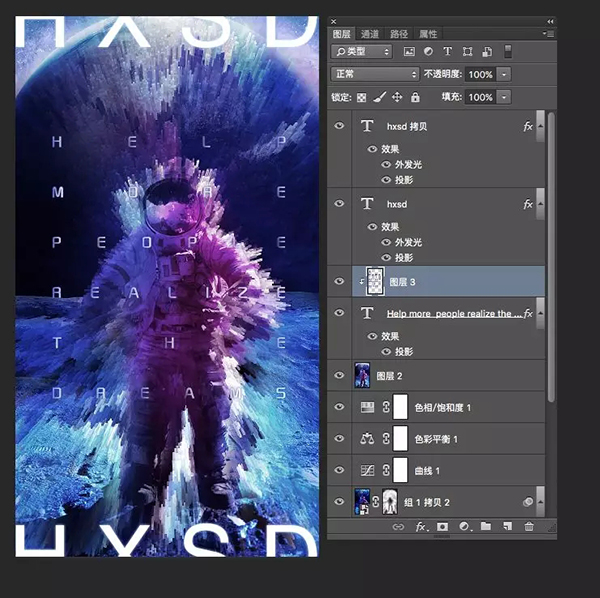Select the 图层 2 layer name
This screenshot has height=598, width=600.
(389, 376)
